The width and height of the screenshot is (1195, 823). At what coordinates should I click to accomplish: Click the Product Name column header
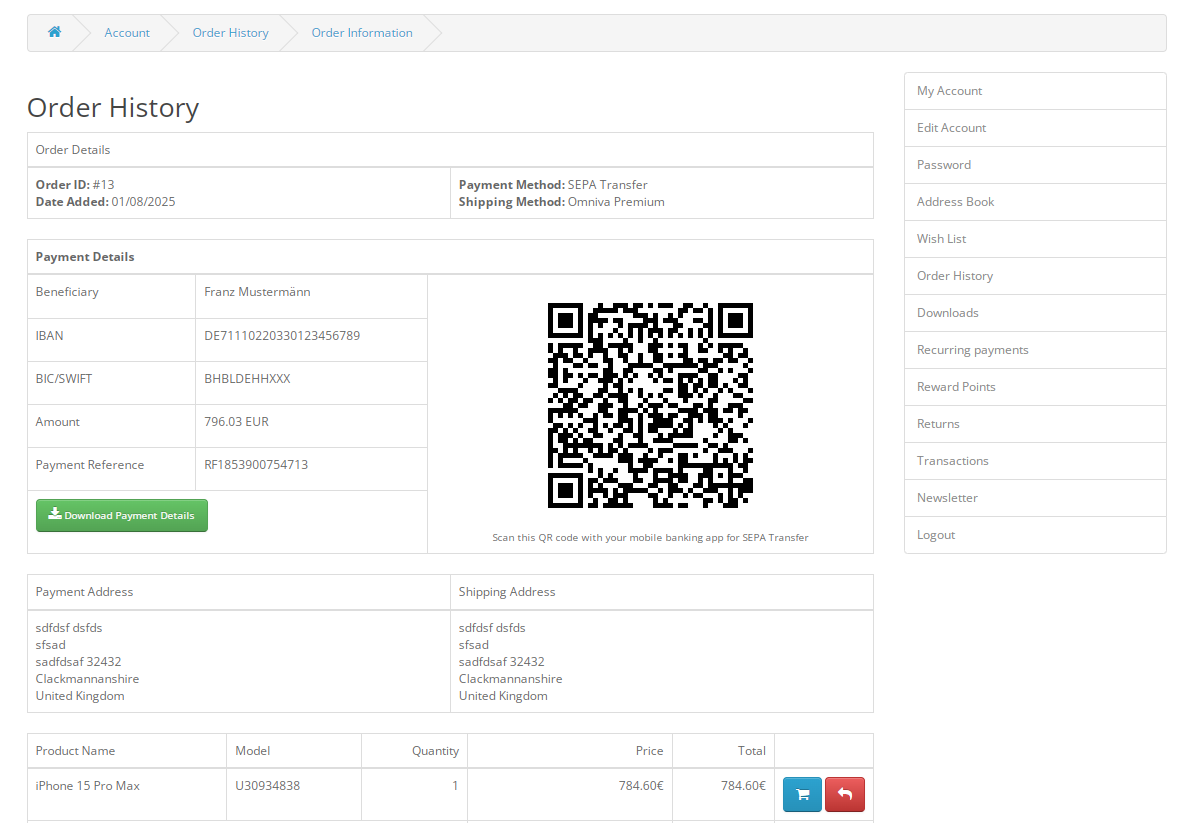(75, 751)
